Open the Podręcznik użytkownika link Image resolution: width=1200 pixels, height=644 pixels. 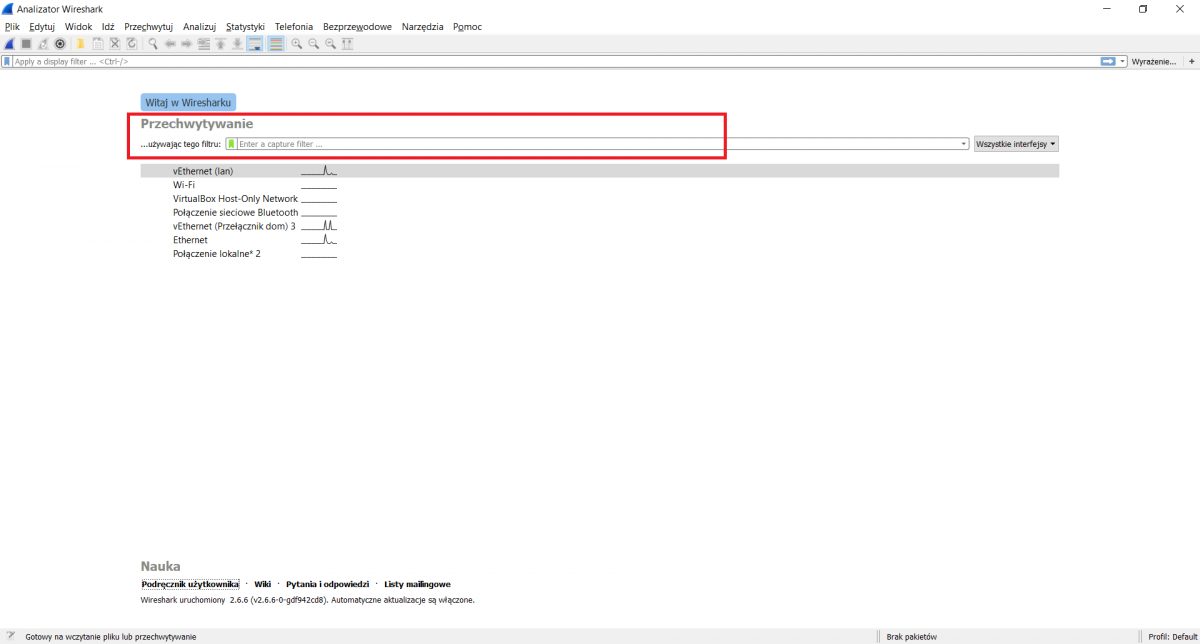tap(190, 584)
